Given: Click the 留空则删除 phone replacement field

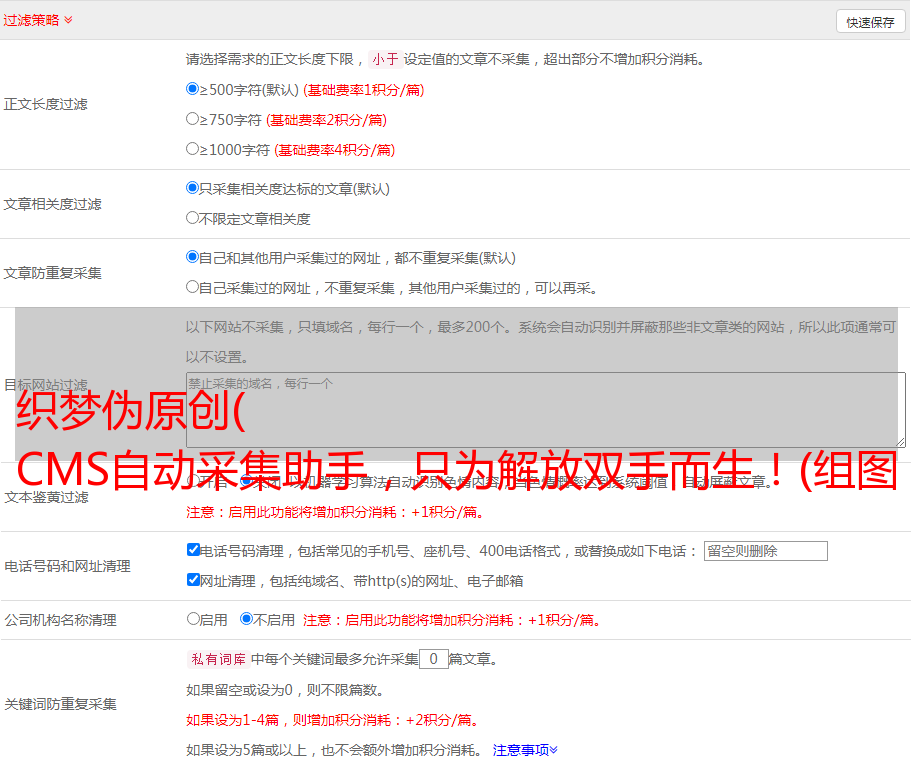Looking at the screenshot, I should tap(765, 551).
